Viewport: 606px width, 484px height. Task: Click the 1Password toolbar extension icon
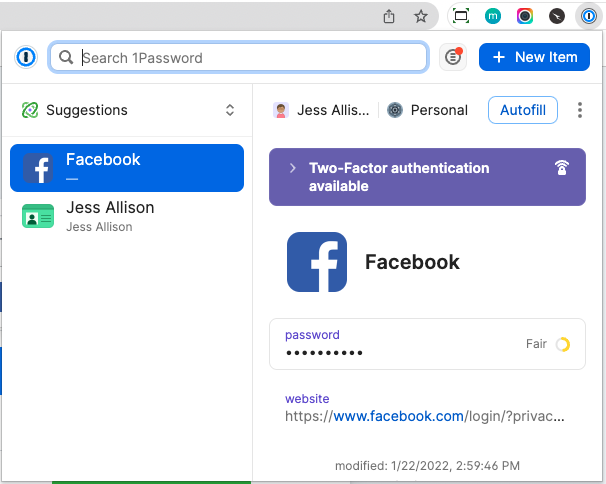point(589,16)
